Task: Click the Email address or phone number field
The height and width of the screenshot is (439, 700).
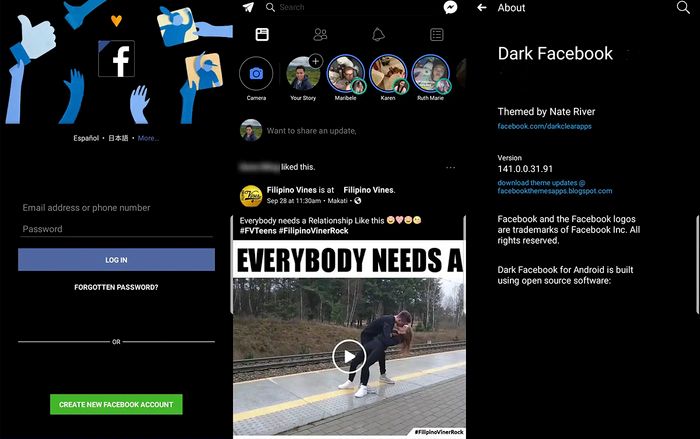Action: tap(116, 208)
